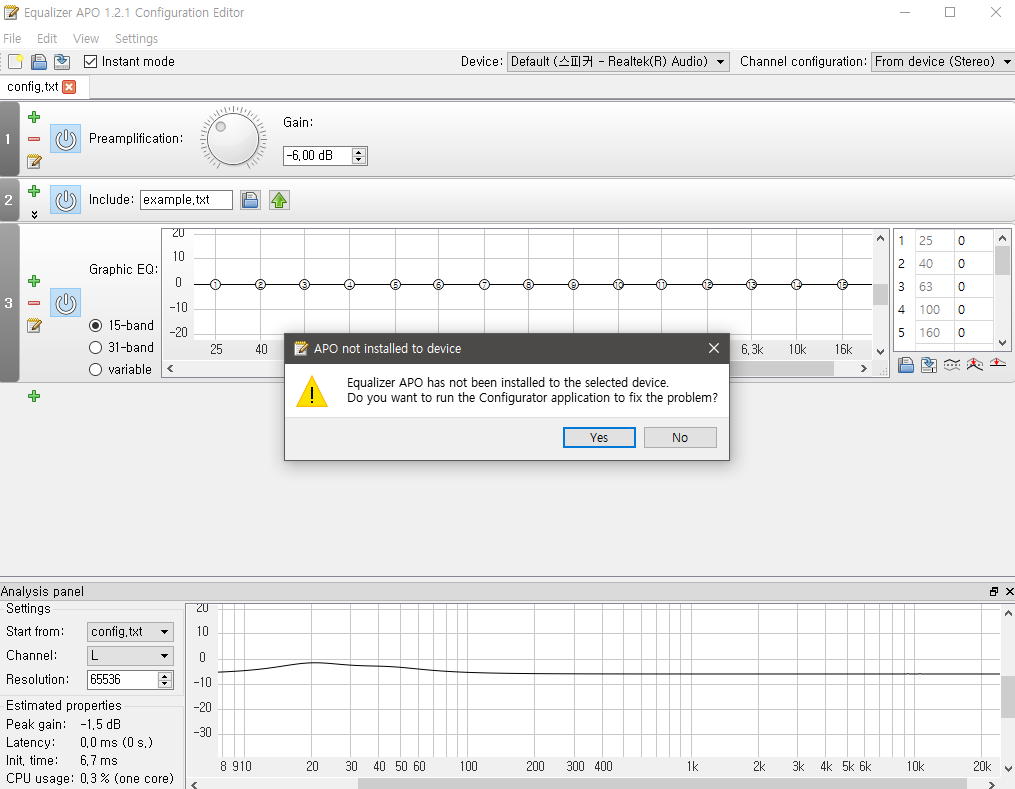Viewport: 1015px width, 789px height.
Task: Increase the Resolution value
Action: (165, 676)
